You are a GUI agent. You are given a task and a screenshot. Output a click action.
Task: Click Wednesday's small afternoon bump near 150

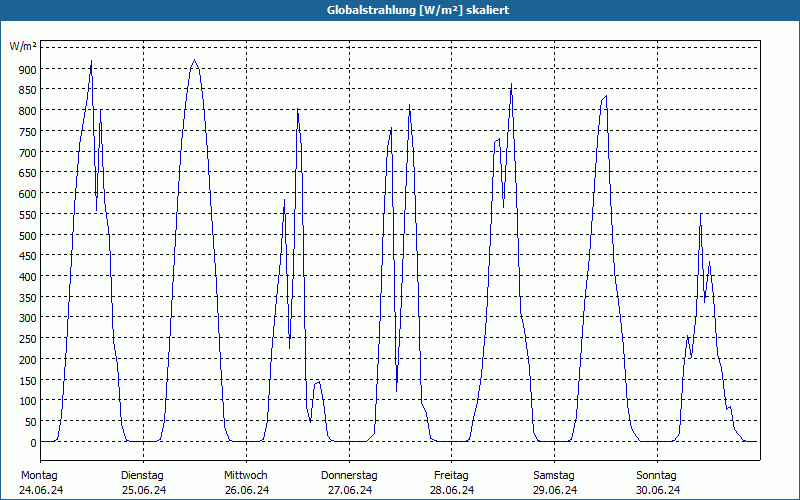tap(318, 383)
